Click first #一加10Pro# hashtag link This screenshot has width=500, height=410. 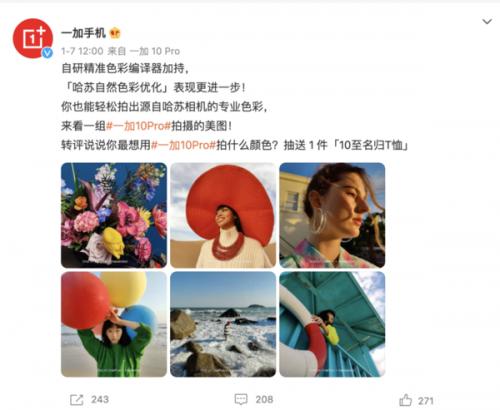point(138,126)
